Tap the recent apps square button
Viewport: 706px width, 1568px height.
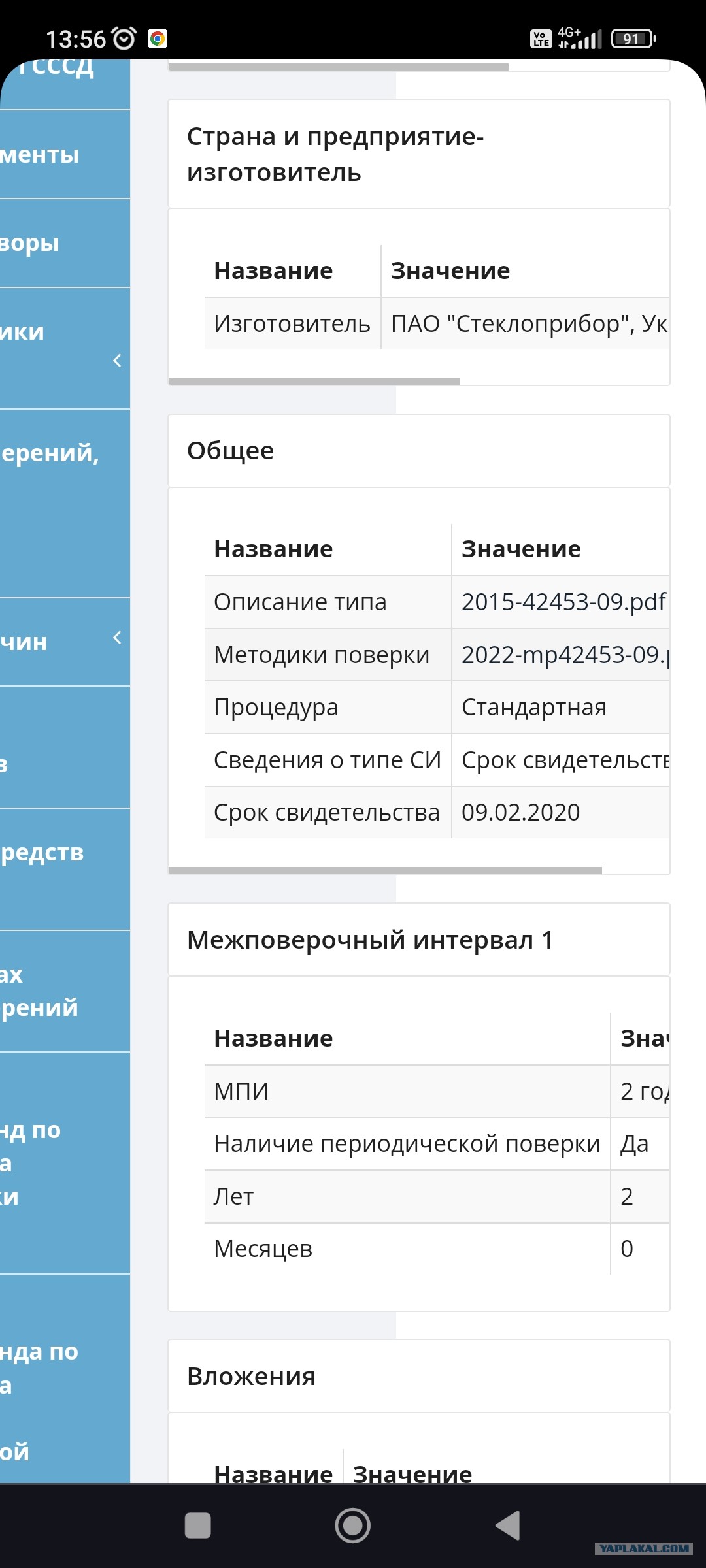point(198,1526)
